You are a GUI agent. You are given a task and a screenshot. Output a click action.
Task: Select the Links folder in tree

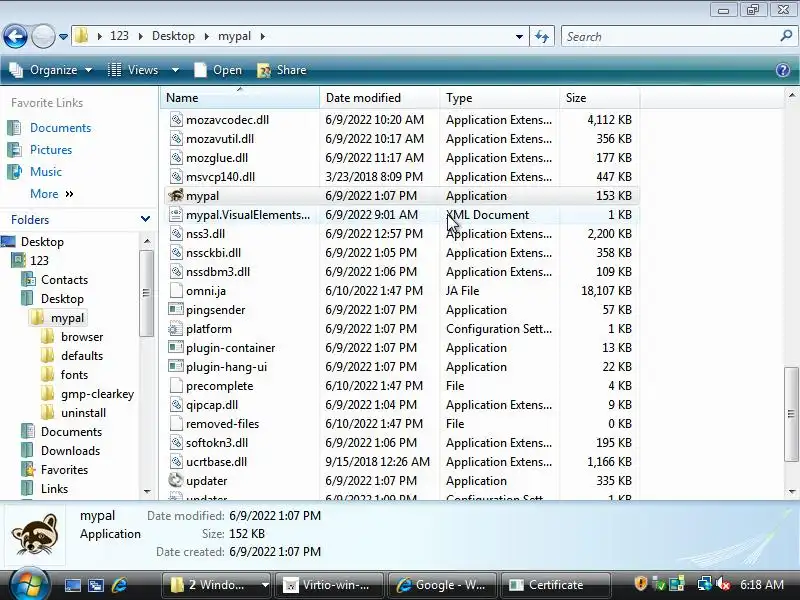[54, 489]
